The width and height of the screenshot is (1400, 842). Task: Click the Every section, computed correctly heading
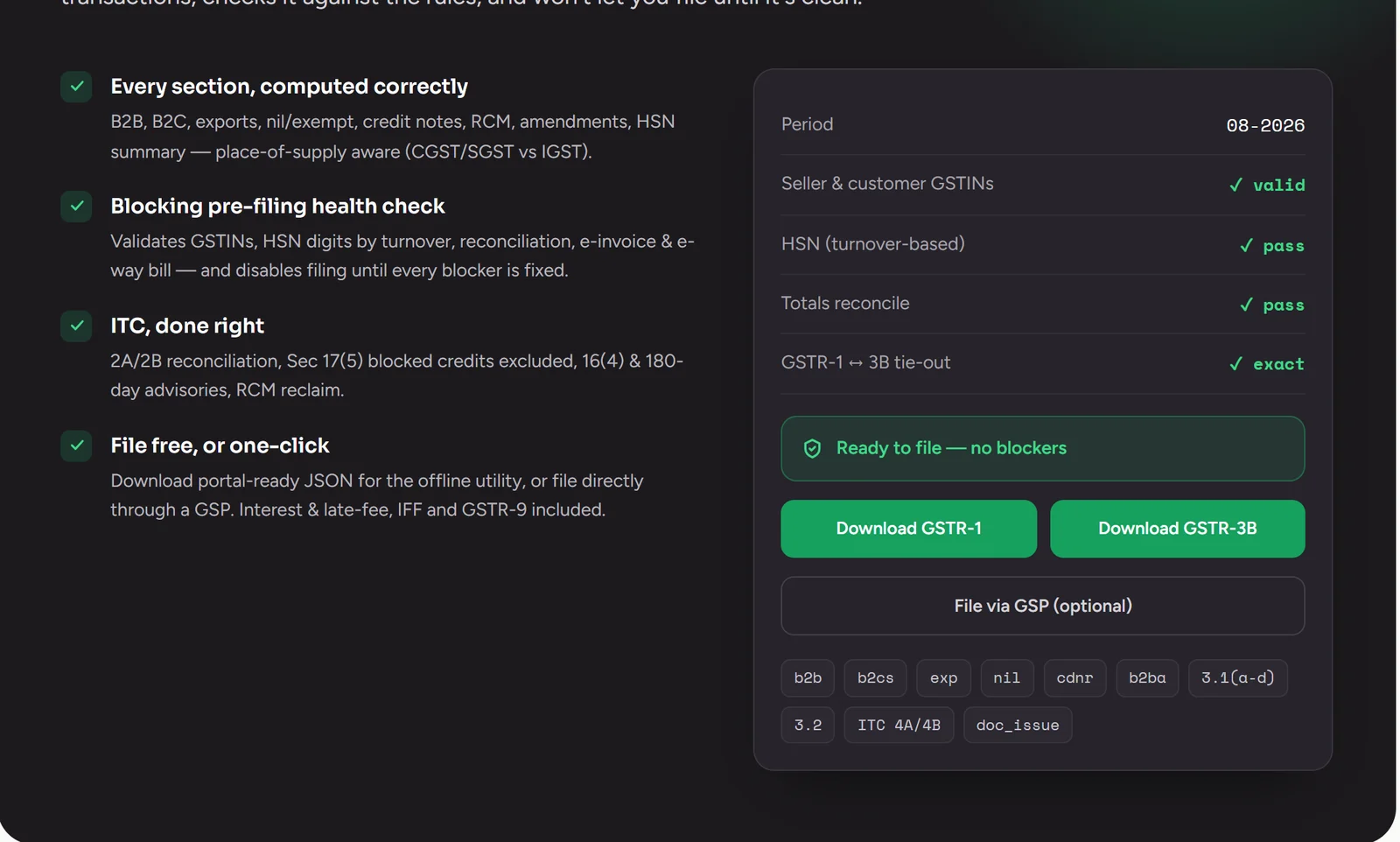click(x=289, y=87)
